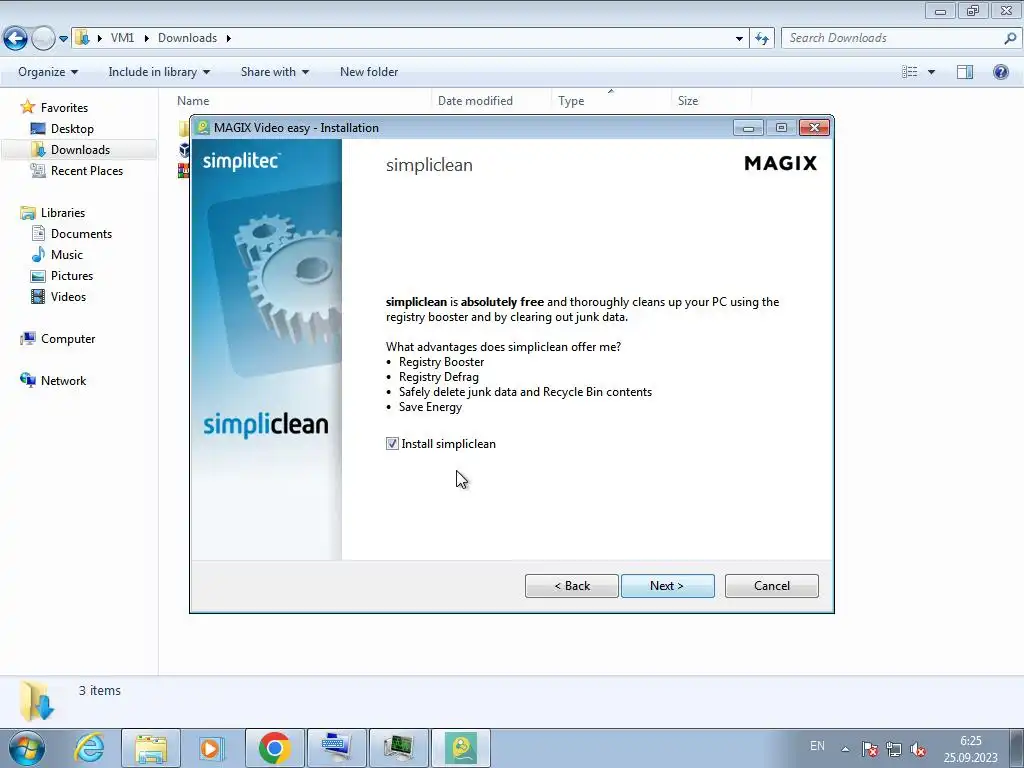Change the view icon in Explorer toolbar

(x=909, y=72)
